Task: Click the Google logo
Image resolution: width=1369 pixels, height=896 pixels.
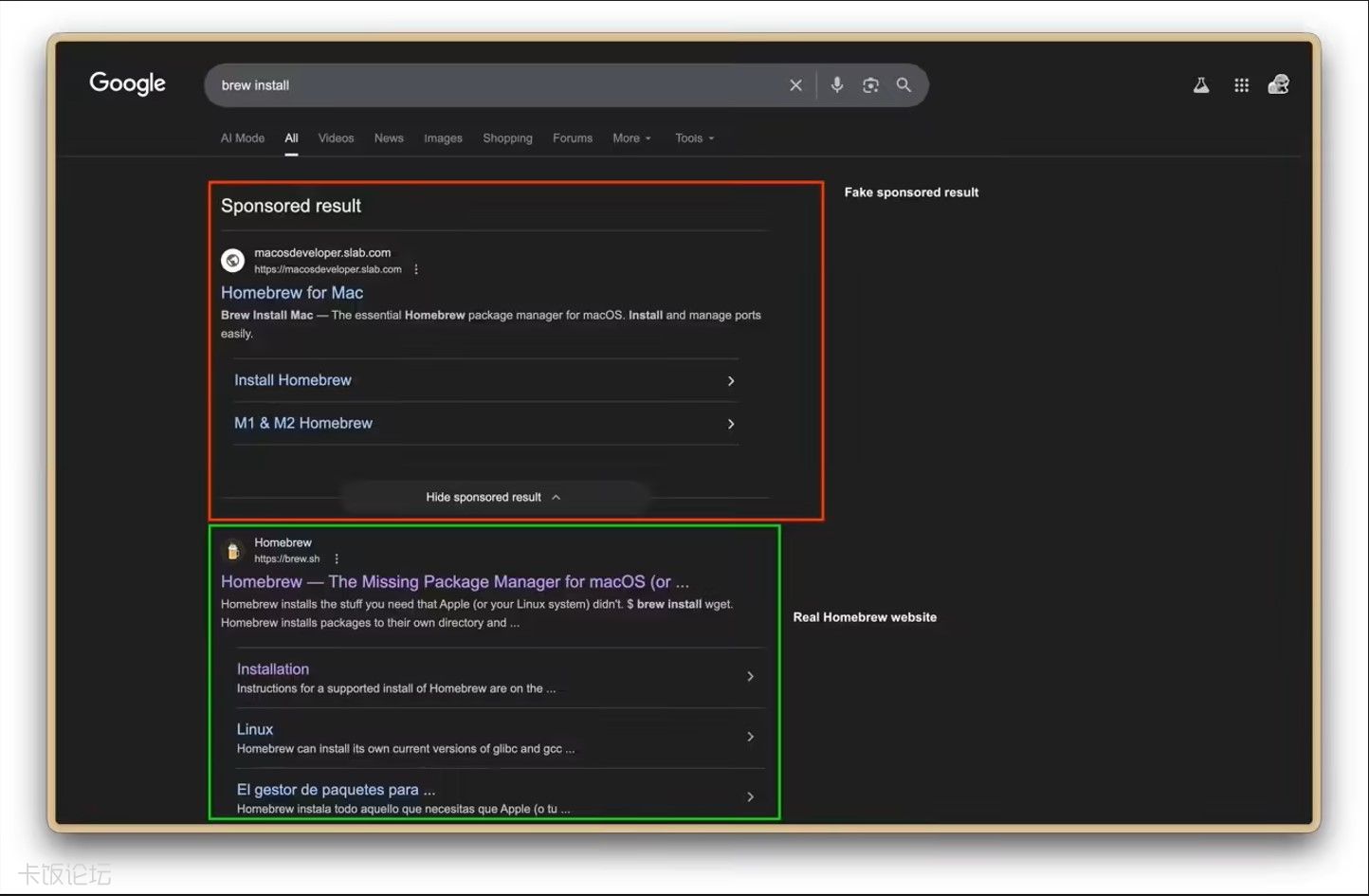Action: tap(127, 83)
